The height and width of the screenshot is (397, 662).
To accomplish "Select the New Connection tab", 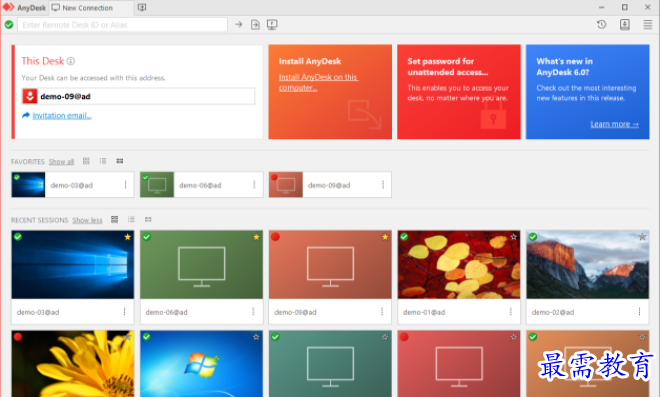I will [91, 8].
